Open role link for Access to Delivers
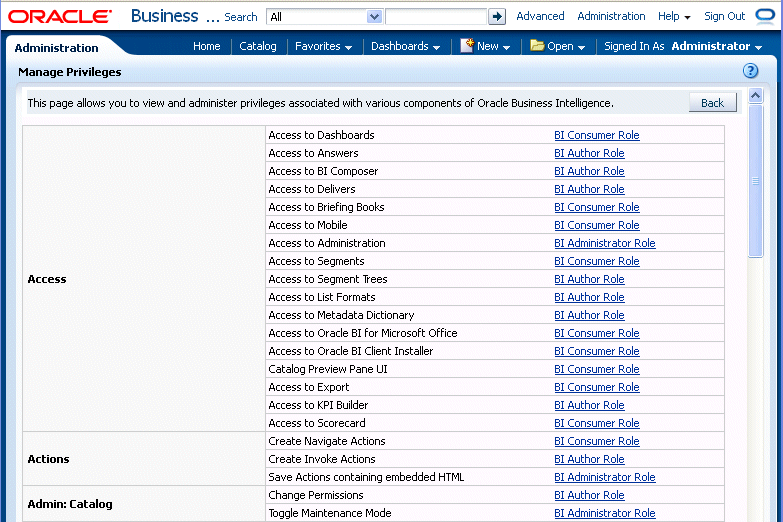Screen dimensions: 783x522 (x=589, y=189)
